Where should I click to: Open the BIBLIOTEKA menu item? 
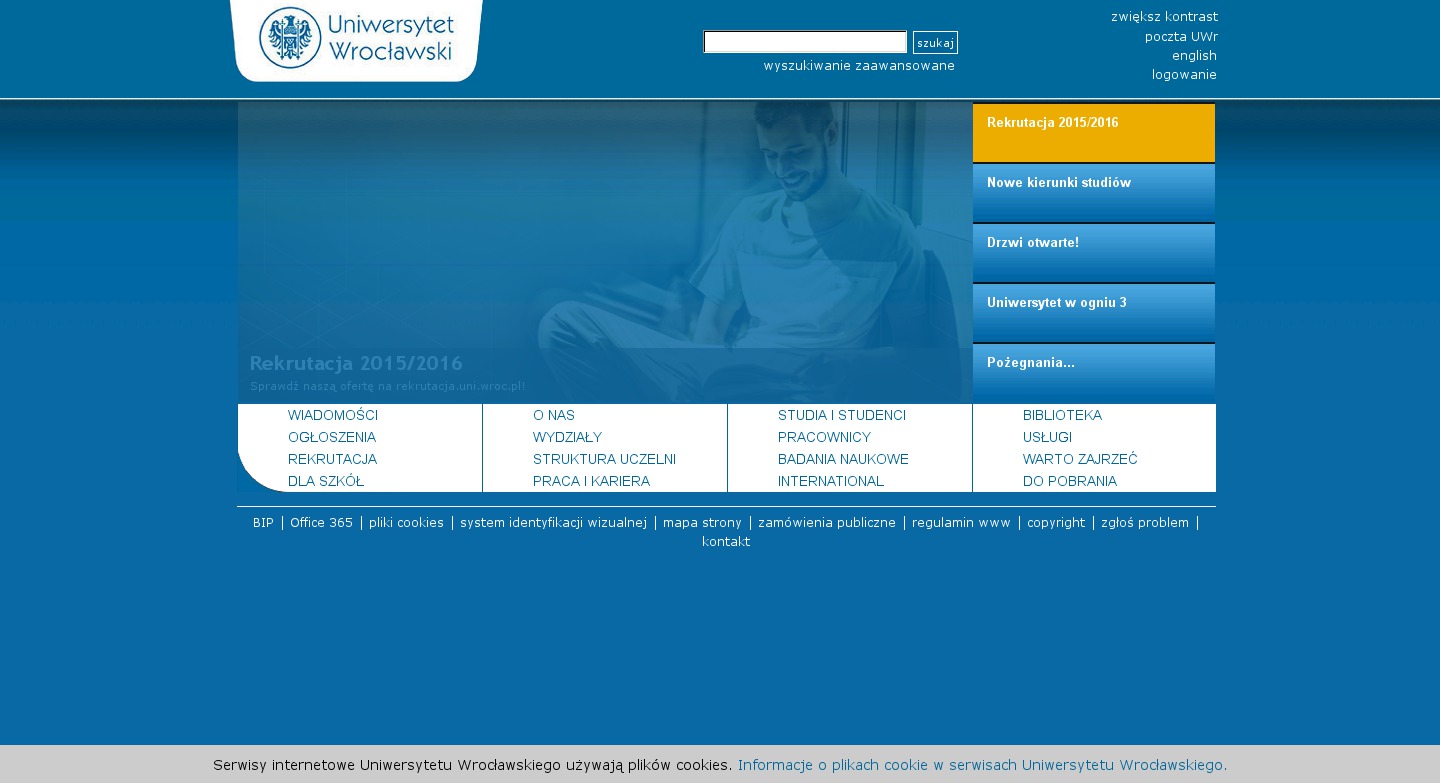1062,415
